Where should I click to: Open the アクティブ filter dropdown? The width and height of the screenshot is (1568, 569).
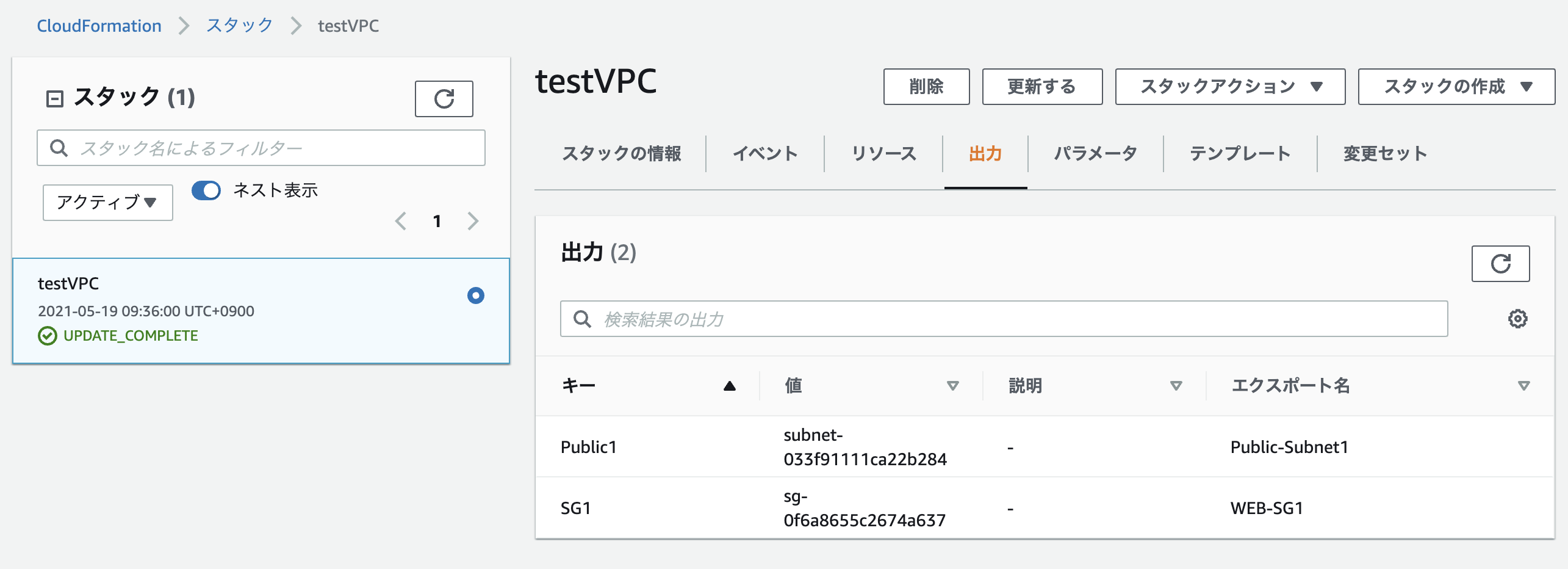pyautogui.click(x=107, y=202)
